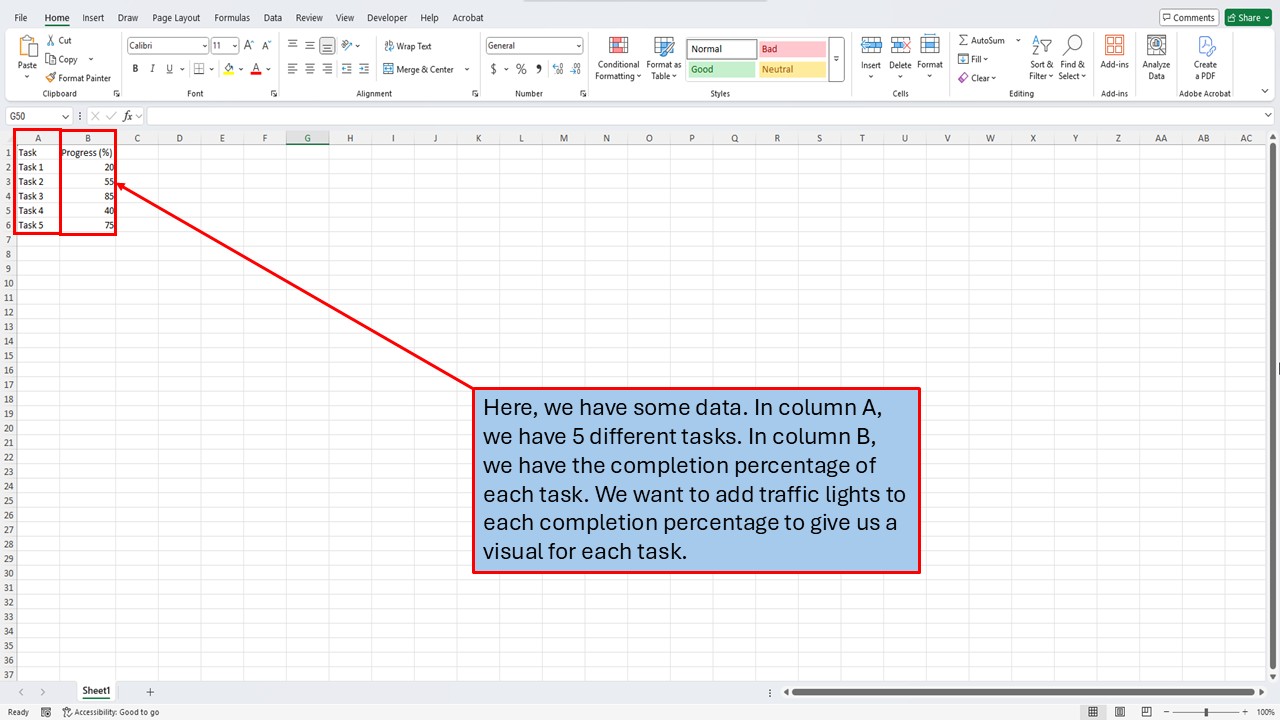Click the Increase Decimal icon

[556, 69]
